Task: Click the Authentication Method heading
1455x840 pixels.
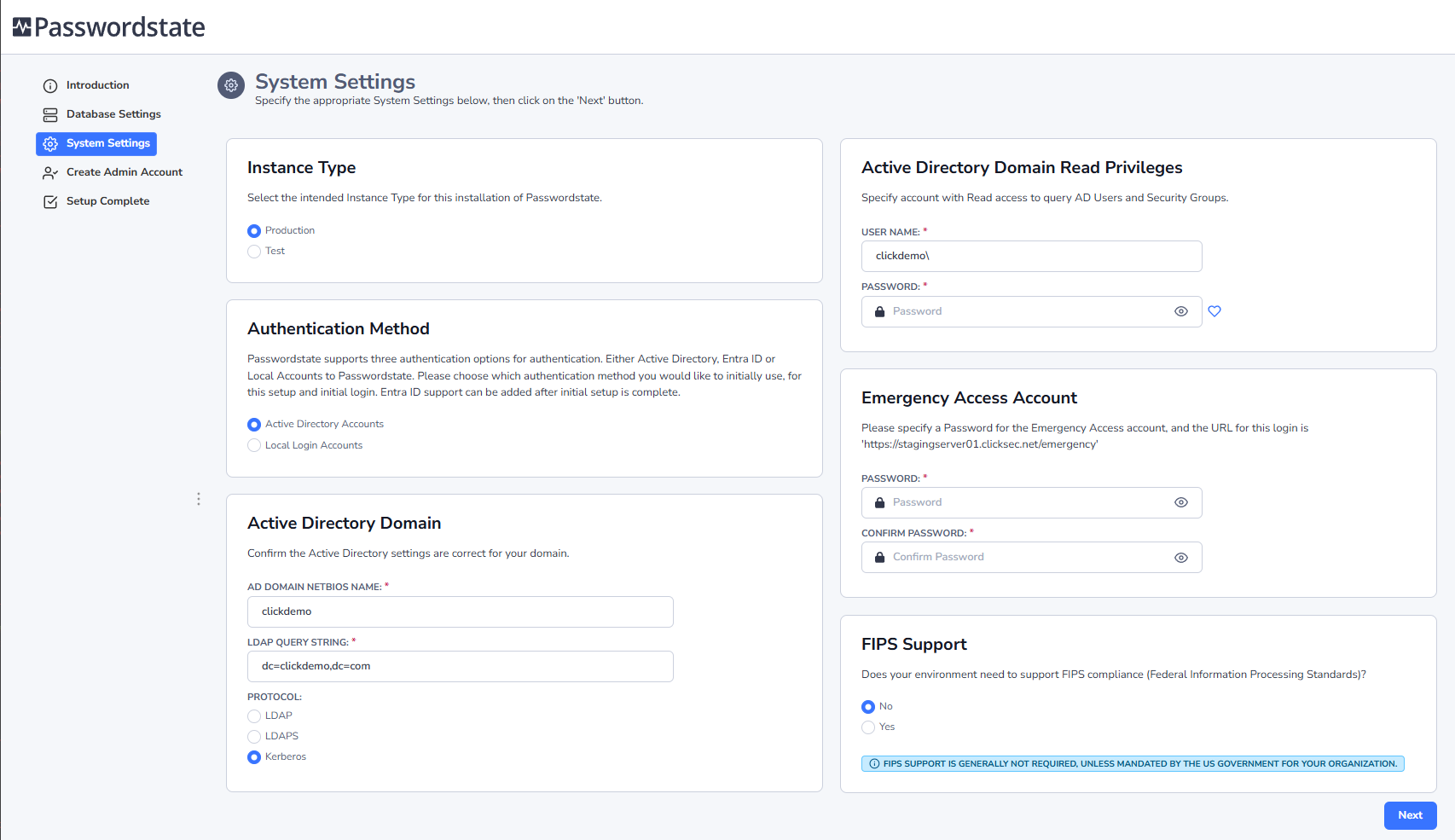Action: point(339,329)
